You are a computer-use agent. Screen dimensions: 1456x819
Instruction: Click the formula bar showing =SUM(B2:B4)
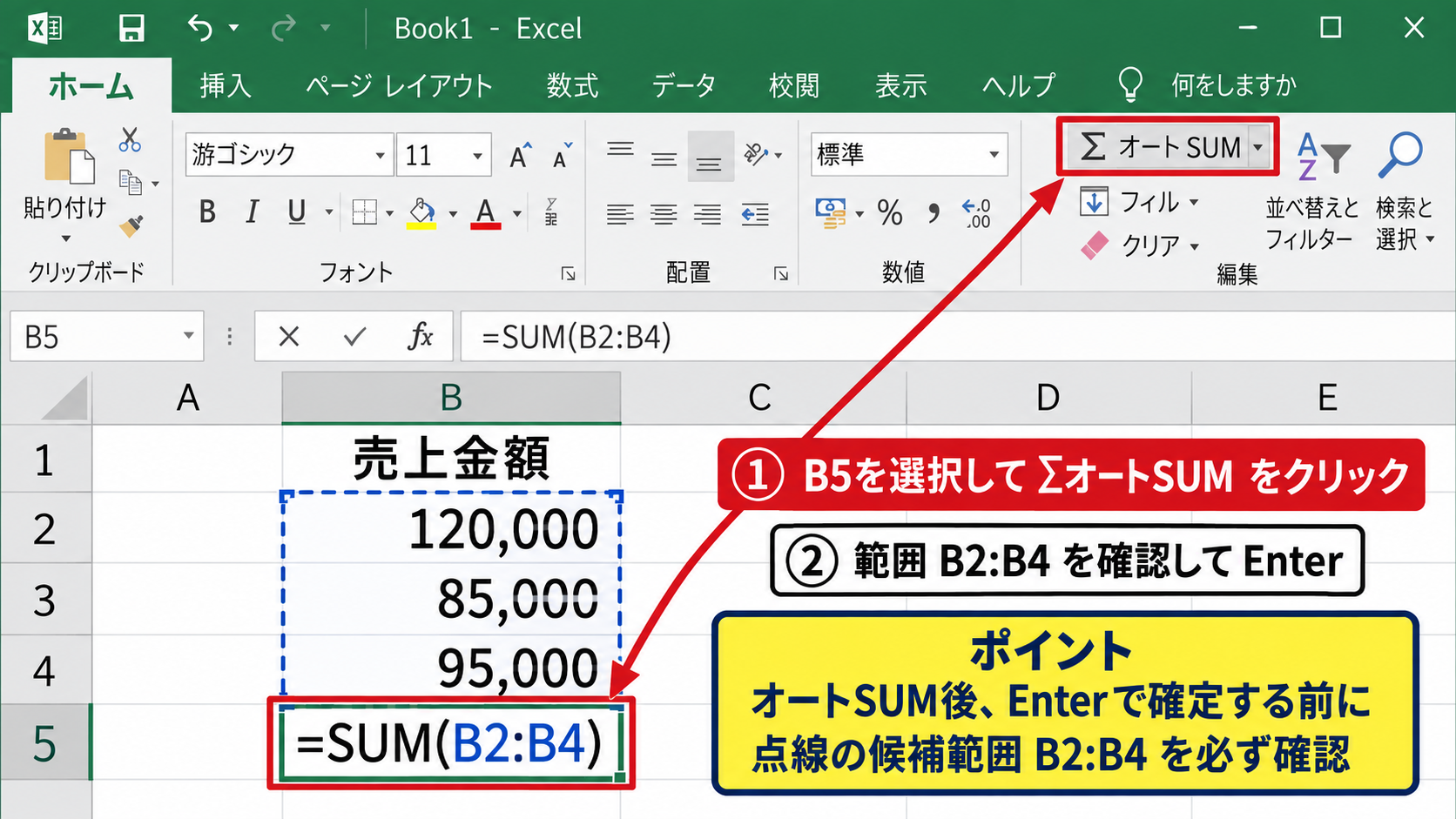pyautogui.click(x=956, y=336)
